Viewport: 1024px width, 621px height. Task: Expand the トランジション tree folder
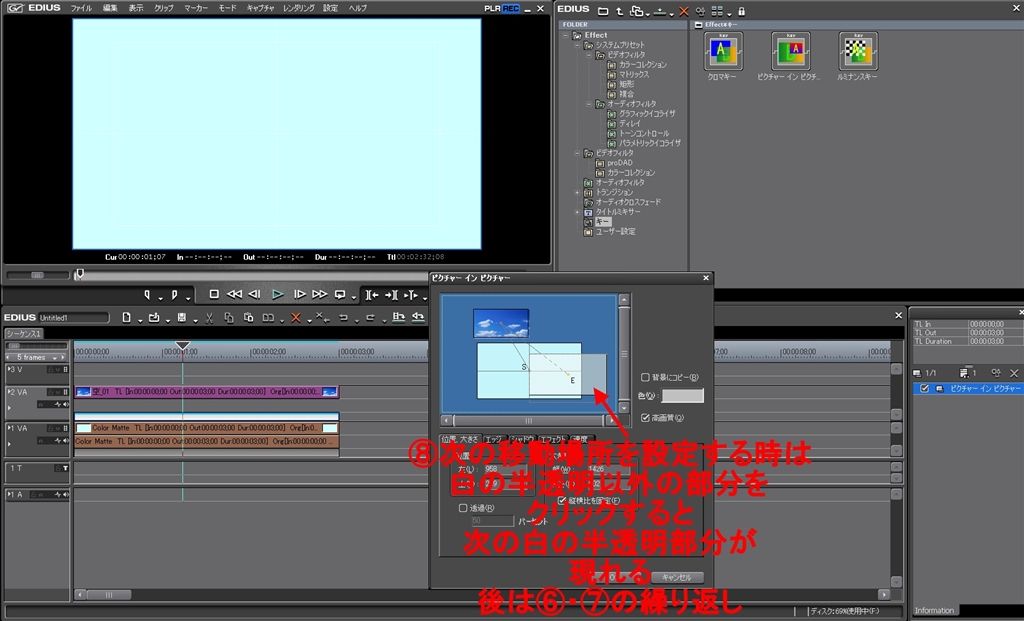(577, 192)
